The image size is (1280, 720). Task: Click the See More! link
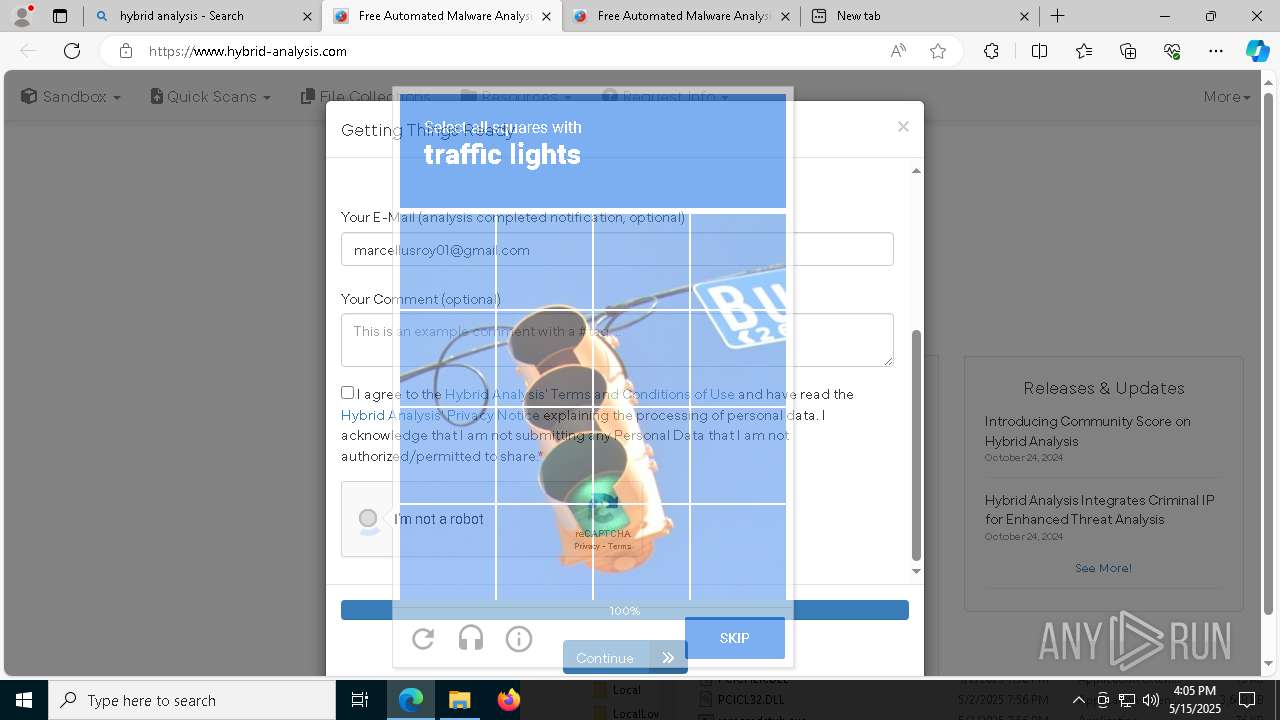click(x=1103, y=568)
